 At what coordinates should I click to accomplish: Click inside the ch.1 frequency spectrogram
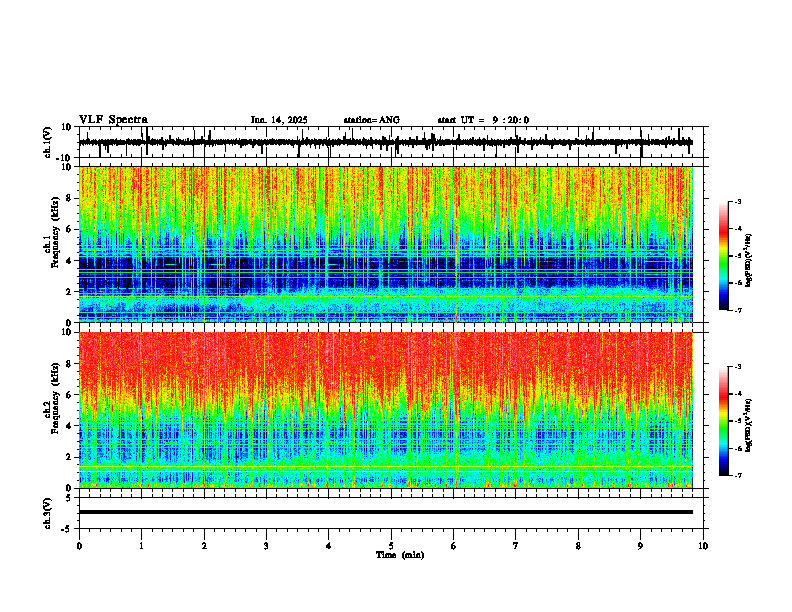point(385,244)
